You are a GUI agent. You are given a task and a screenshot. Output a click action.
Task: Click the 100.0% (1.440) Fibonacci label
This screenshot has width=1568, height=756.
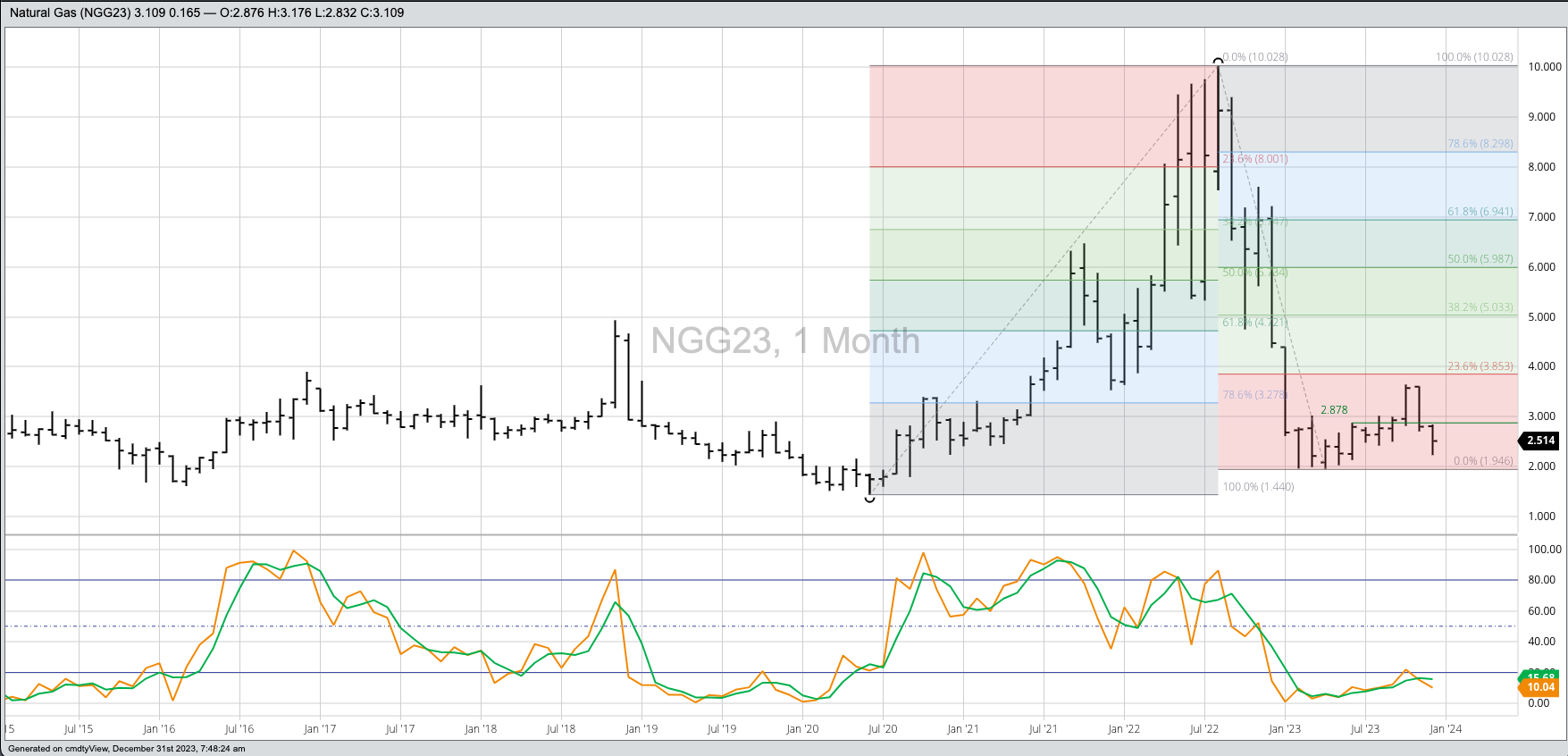tap(1257, 487)
